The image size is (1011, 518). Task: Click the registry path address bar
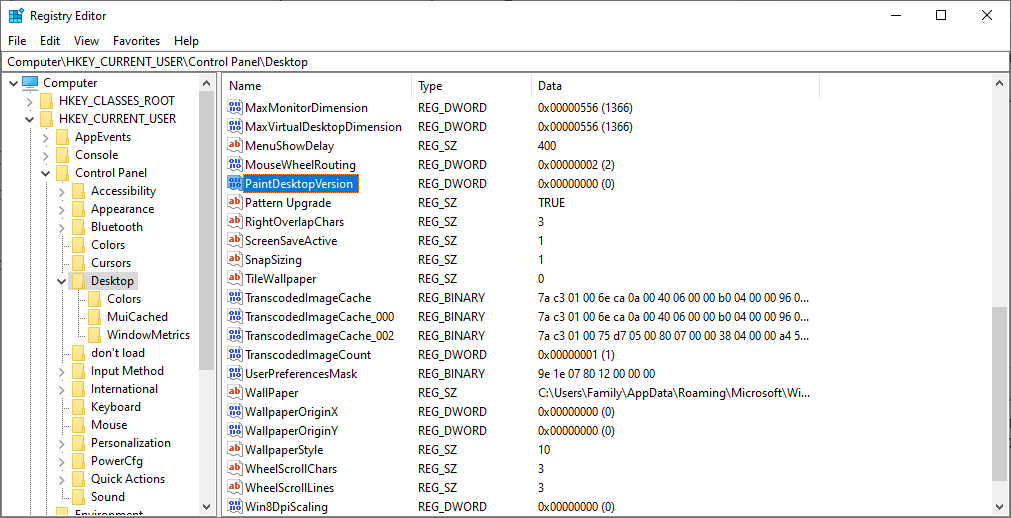tap(505, 62)
